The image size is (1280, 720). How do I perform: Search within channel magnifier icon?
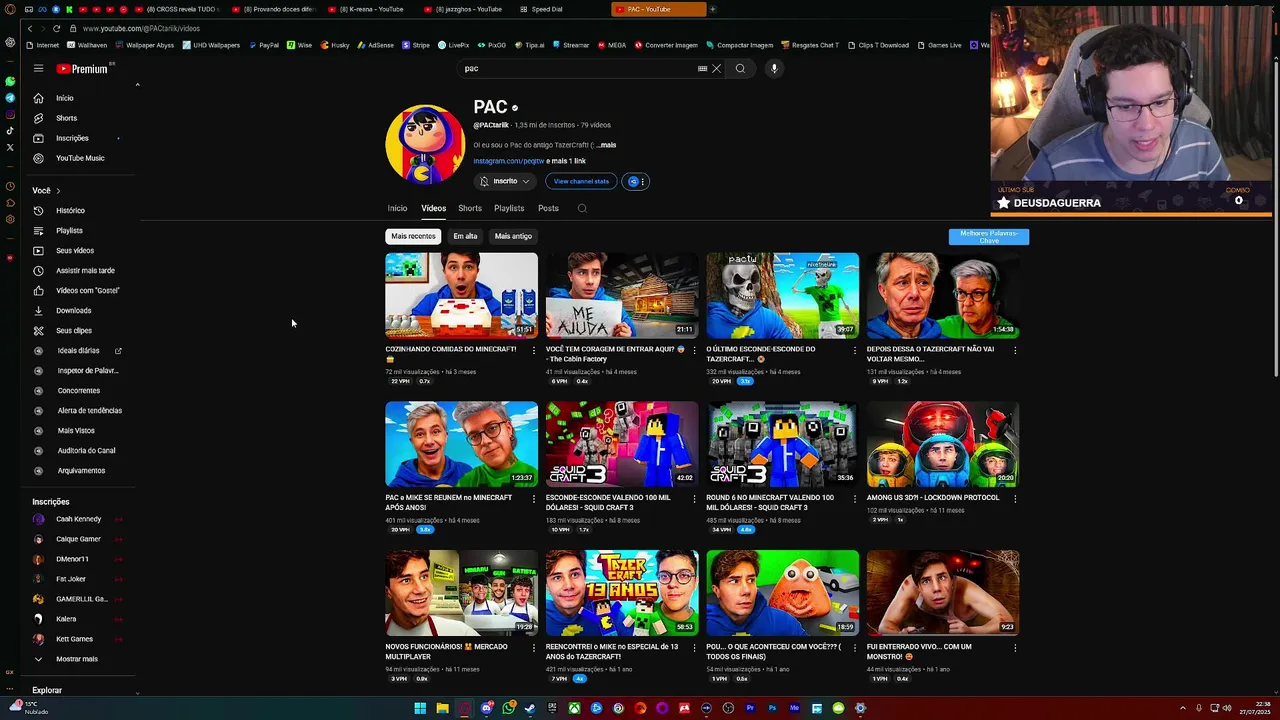pyautogui.click(x=582, y=208)
